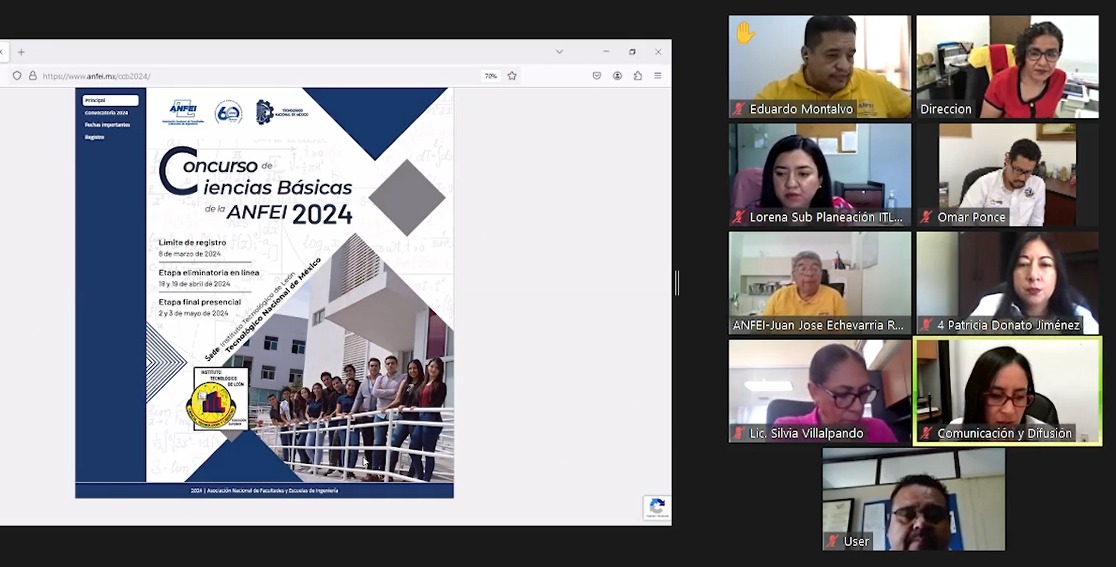Click Omar Ponce's muted microphone icon
Image resolution: width=1116 pixels, height=567 pixels.
click(926, 217)
